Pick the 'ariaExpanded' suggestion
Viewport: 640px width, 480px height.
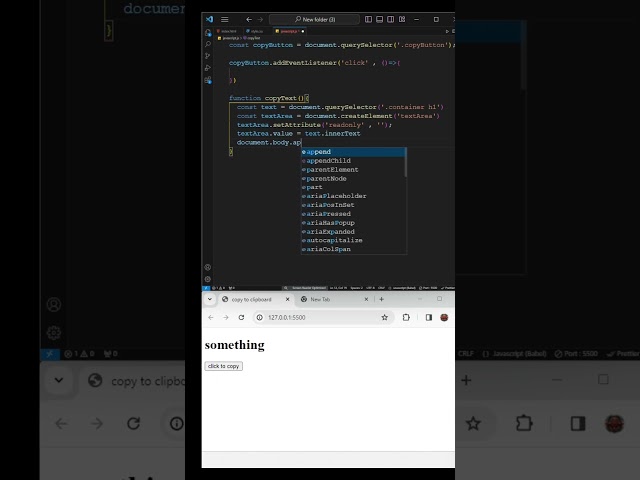coord(353,232)
